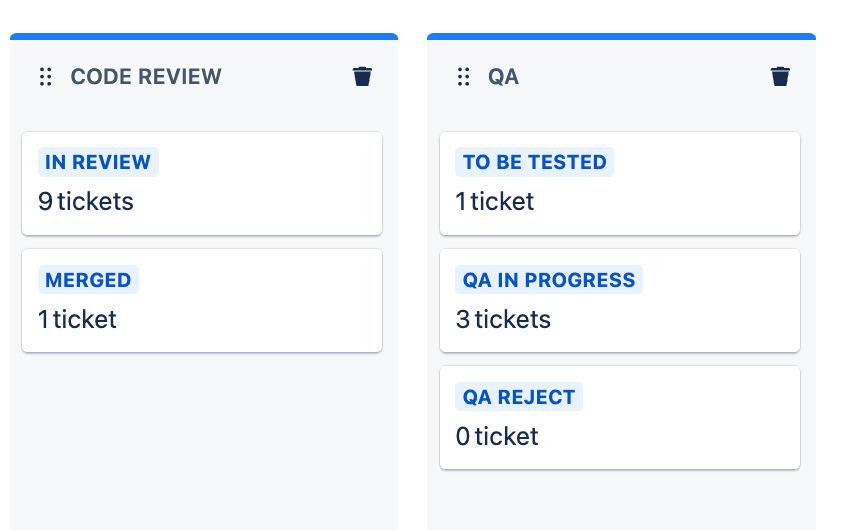Viewport: 842px width, 530px height.
Task: Click empty area below the QA REJECT card
Action: [620, 500]
